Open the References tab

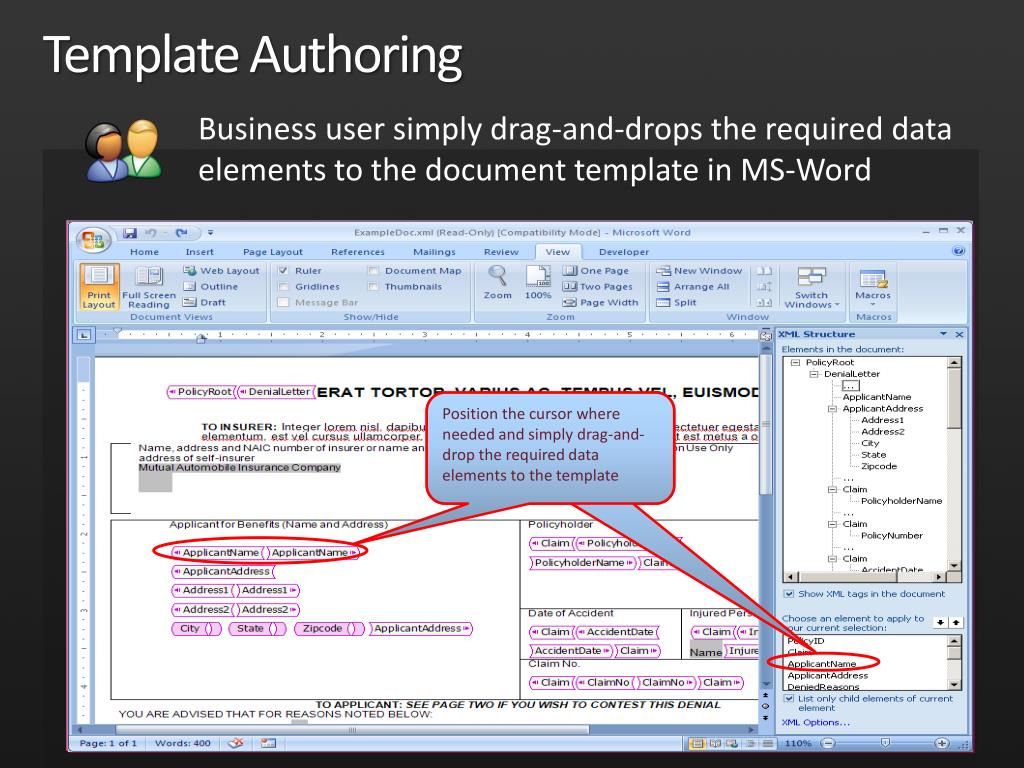tap(358, 251)
